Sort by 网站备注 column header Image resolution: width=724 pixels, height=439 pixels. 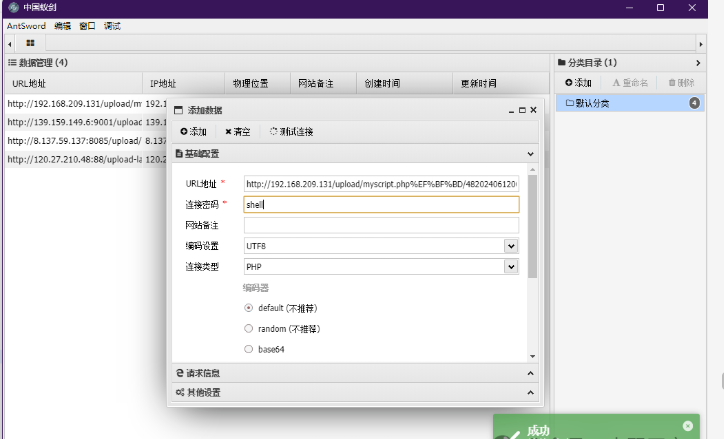[x=323, y=84]
